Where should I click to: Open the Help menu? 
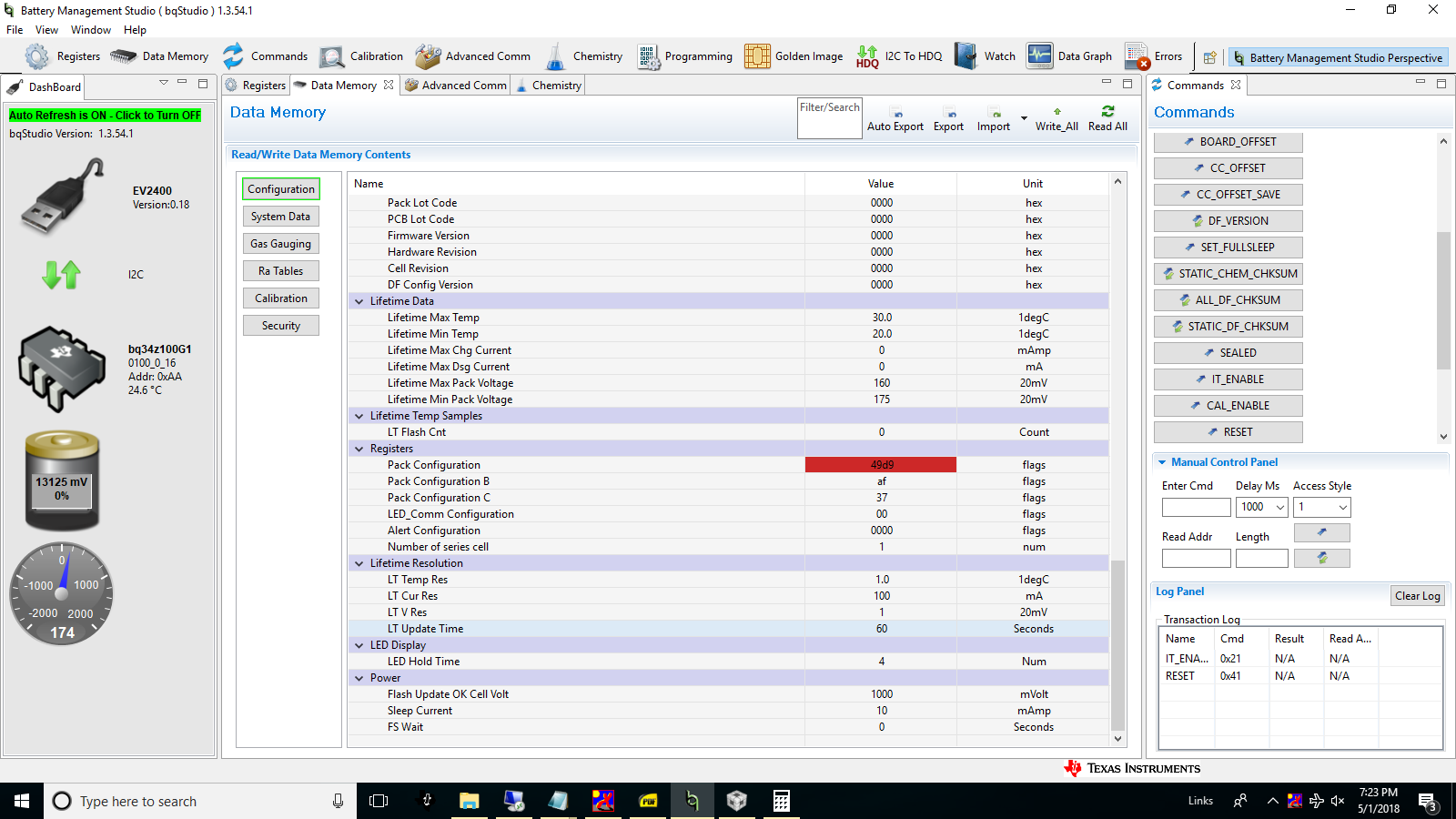coord(135,30)
